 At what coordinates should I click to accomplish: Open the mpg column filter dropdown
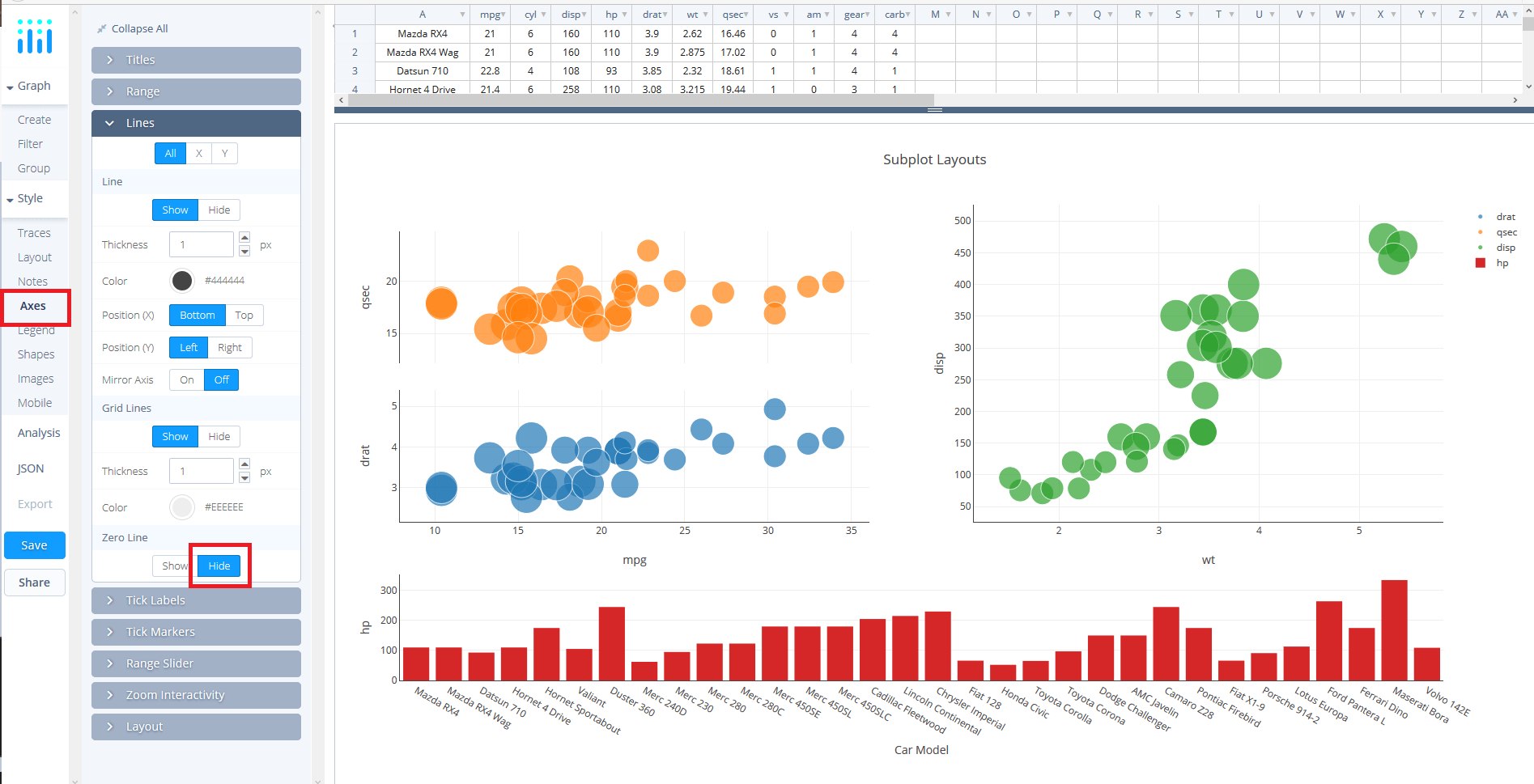point(502,14)
